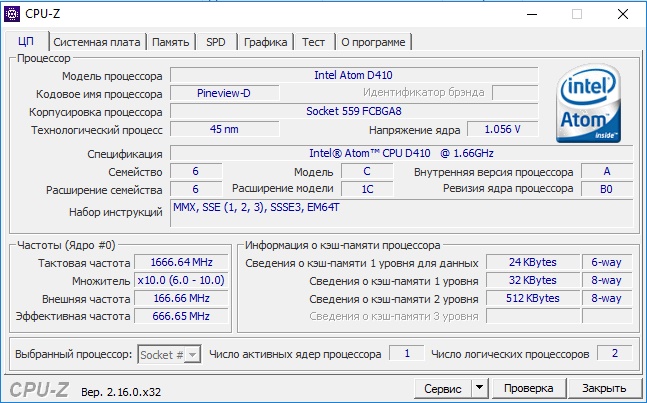This screenshot has width=647, height=403.
Task: Switch to the ЦП tab
Action: coord(26,41)
